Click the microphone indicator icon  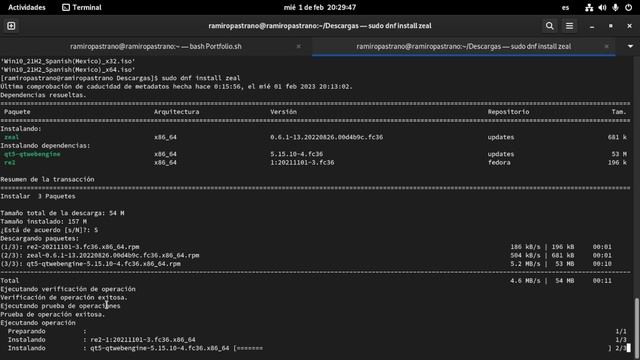coord(615,7)
